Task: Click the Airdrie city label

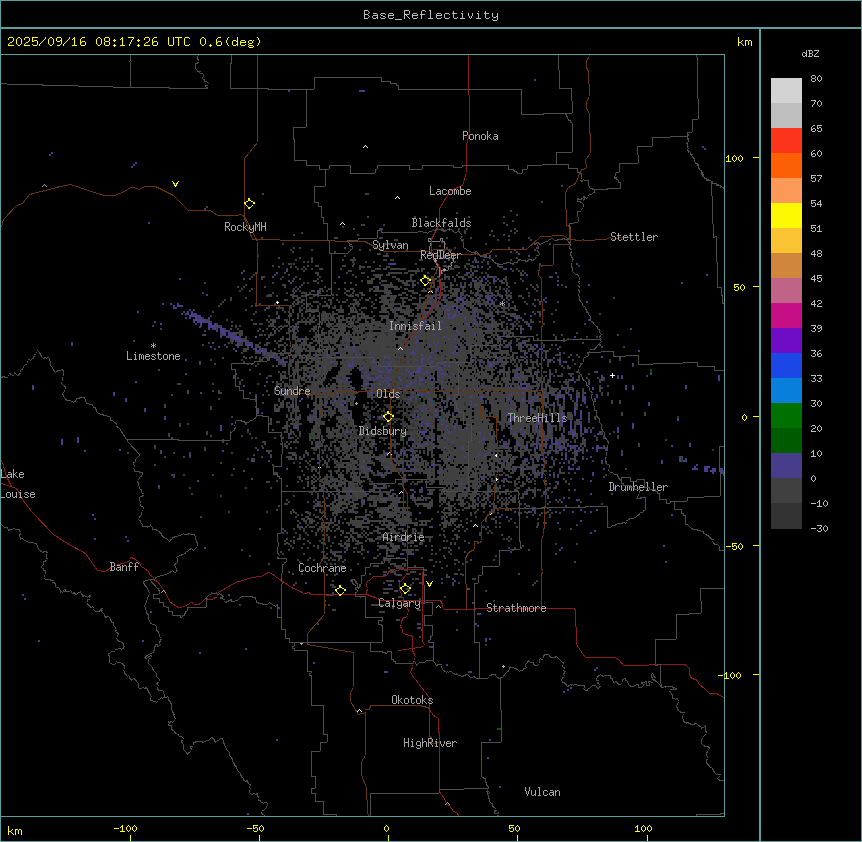Action: pos(403,537)
